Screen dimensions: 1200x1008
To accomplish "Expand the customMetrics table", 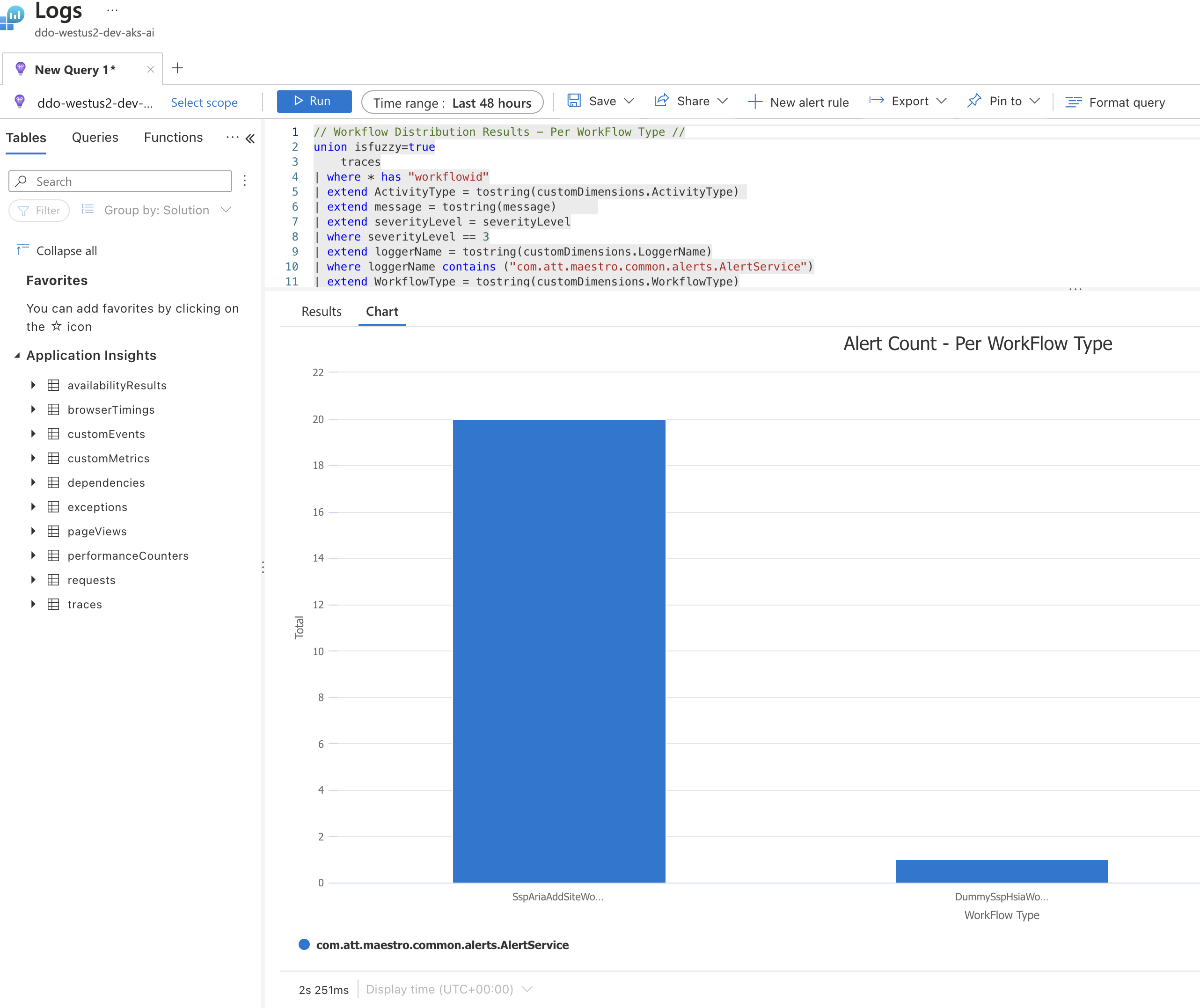I will coord(33,458).
